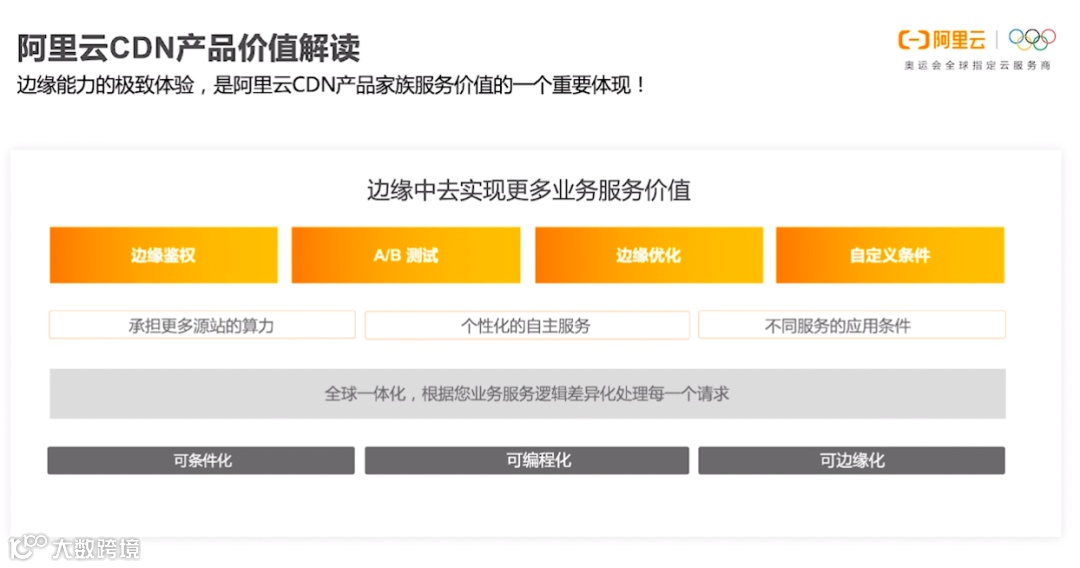
Task: Click the 边缘优化 orange box
Action: coord(649,255)
